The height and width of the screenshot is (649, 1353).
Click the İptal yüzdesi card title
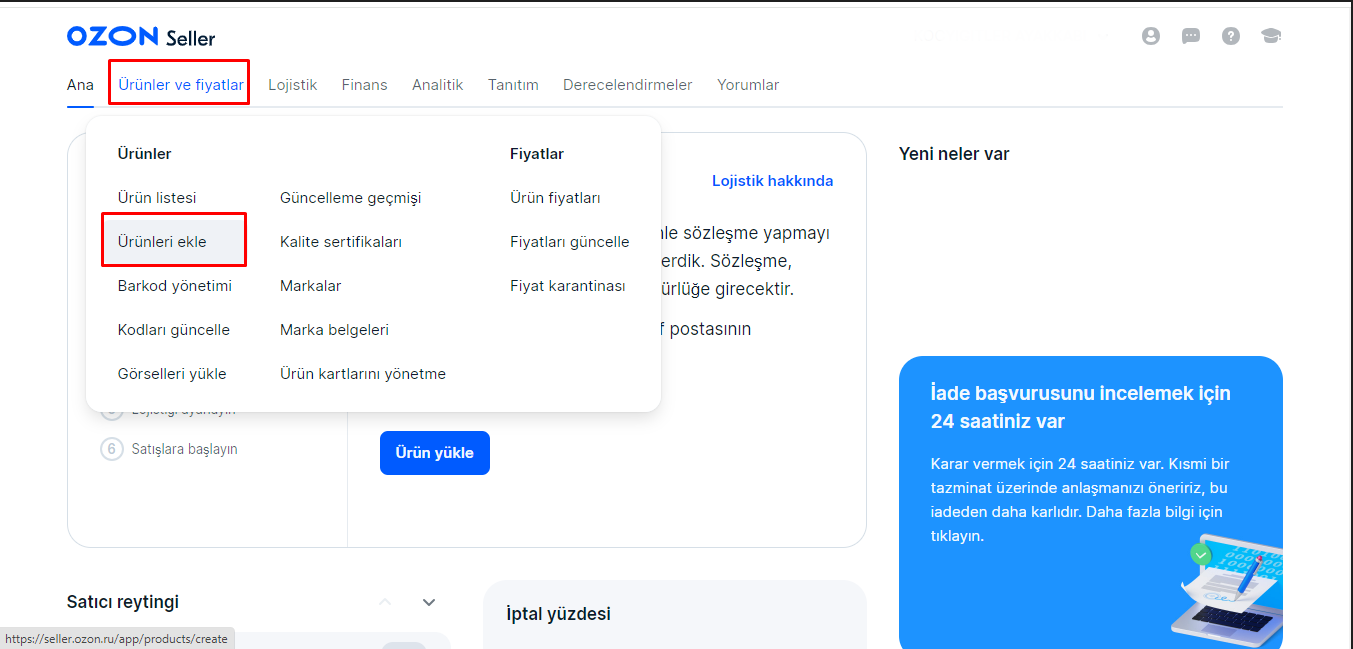click(x=559, y=614)
